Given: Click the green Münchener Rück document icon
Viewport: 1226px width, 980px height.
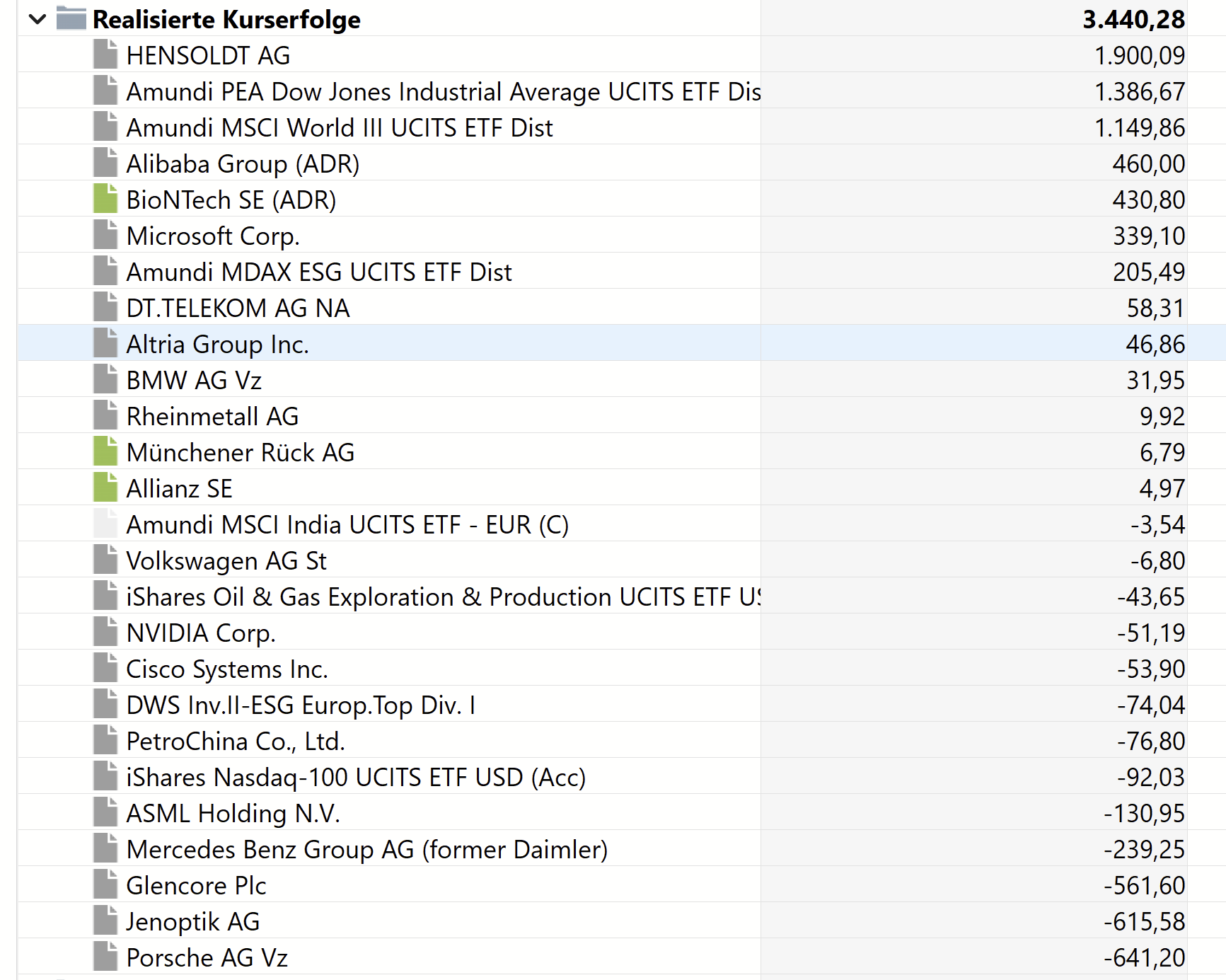Looking at the screenshot, I should point(105,451).
